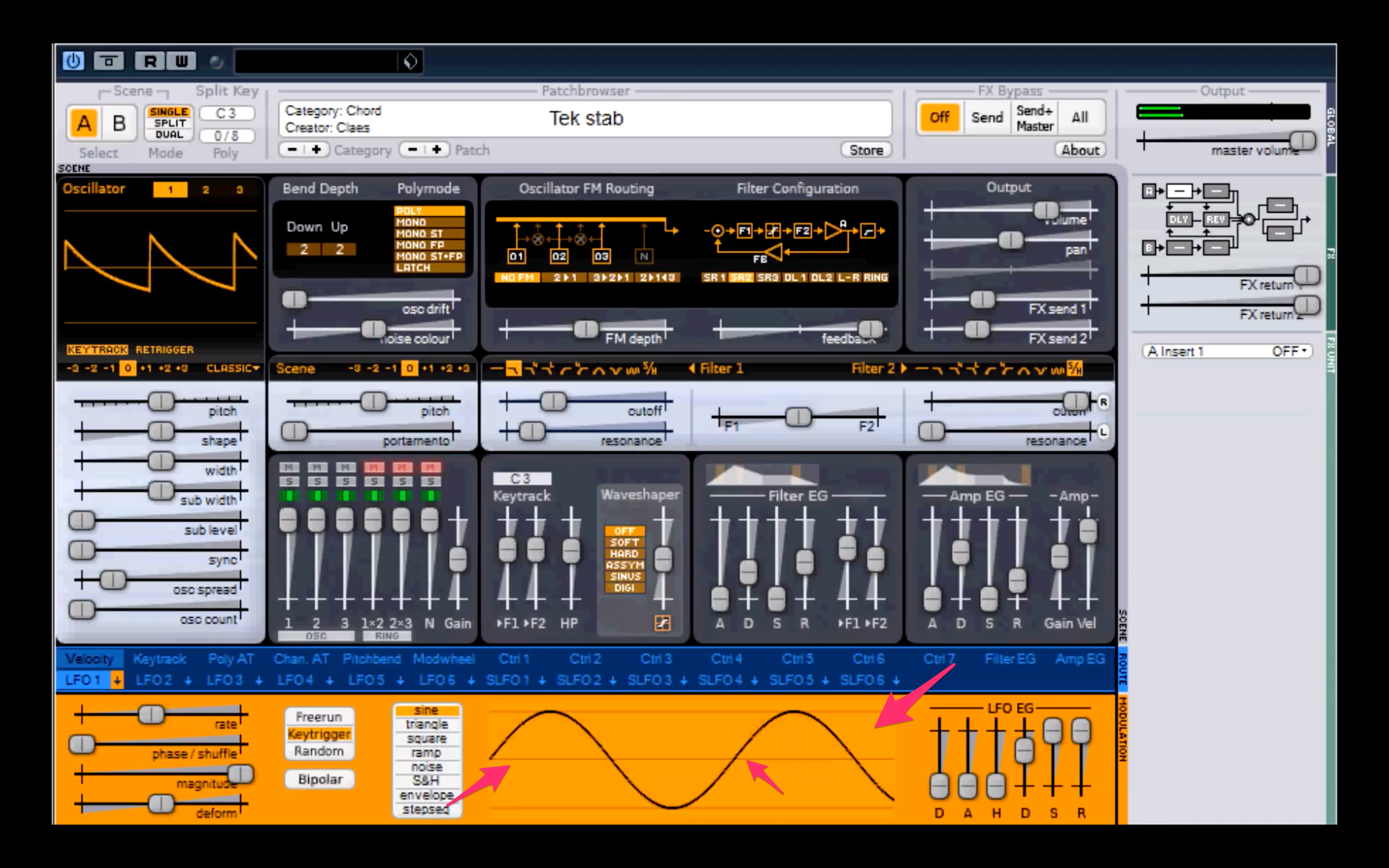This screenshot has width=1389, height=868.
Task: Click the plugin power bypass icon
Action: (x=73, y=61)
